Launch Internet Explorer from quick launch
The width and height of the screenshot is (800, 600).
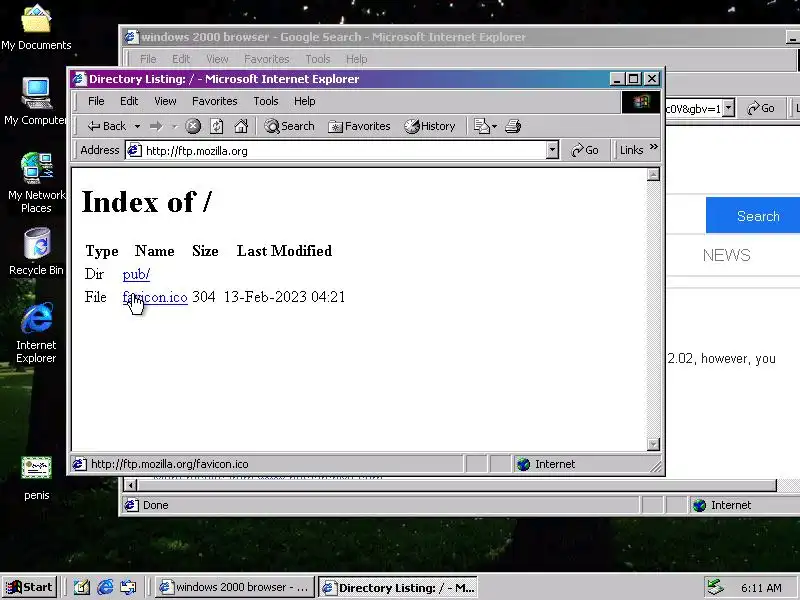pyautogui.click(x=105, y=587)
